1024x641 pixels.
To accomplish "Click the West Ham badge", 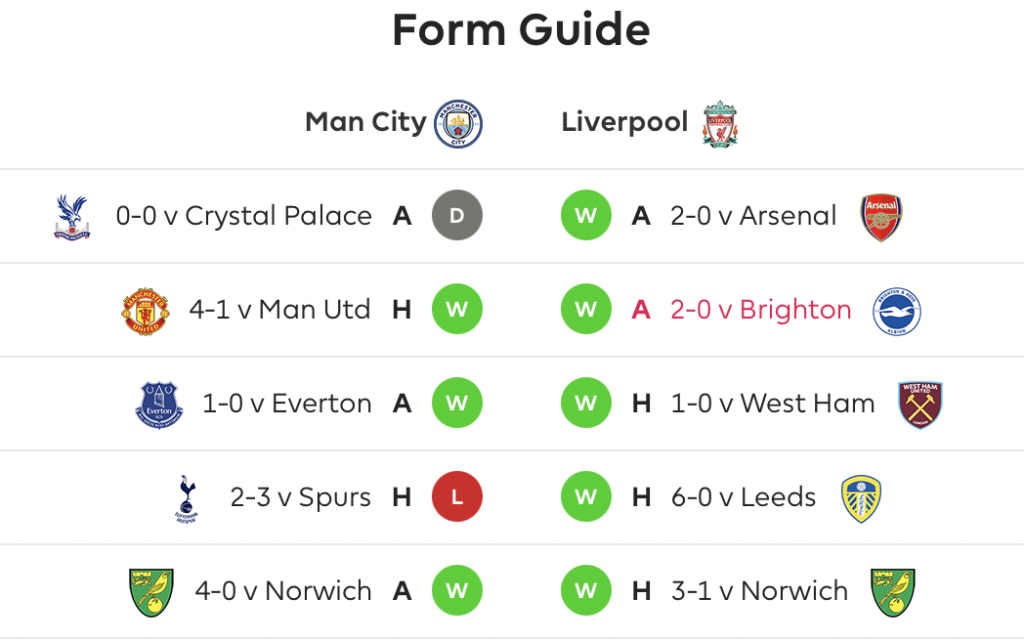I will pyautogui.click(x=920, y=405).
